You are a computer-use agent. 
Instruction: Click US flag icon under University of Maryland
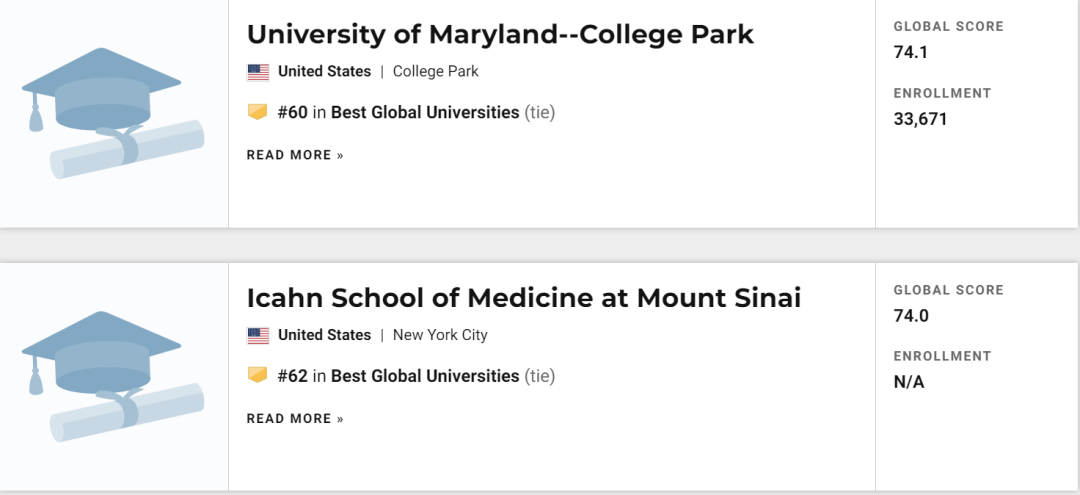click(x=258, y=72)
